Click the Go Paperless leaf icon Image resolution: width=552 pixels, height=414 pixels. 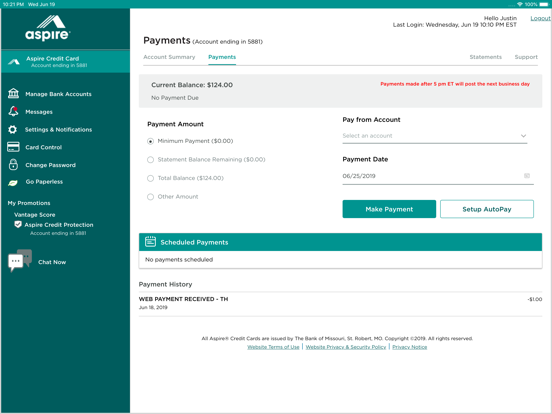pos(13,183)
